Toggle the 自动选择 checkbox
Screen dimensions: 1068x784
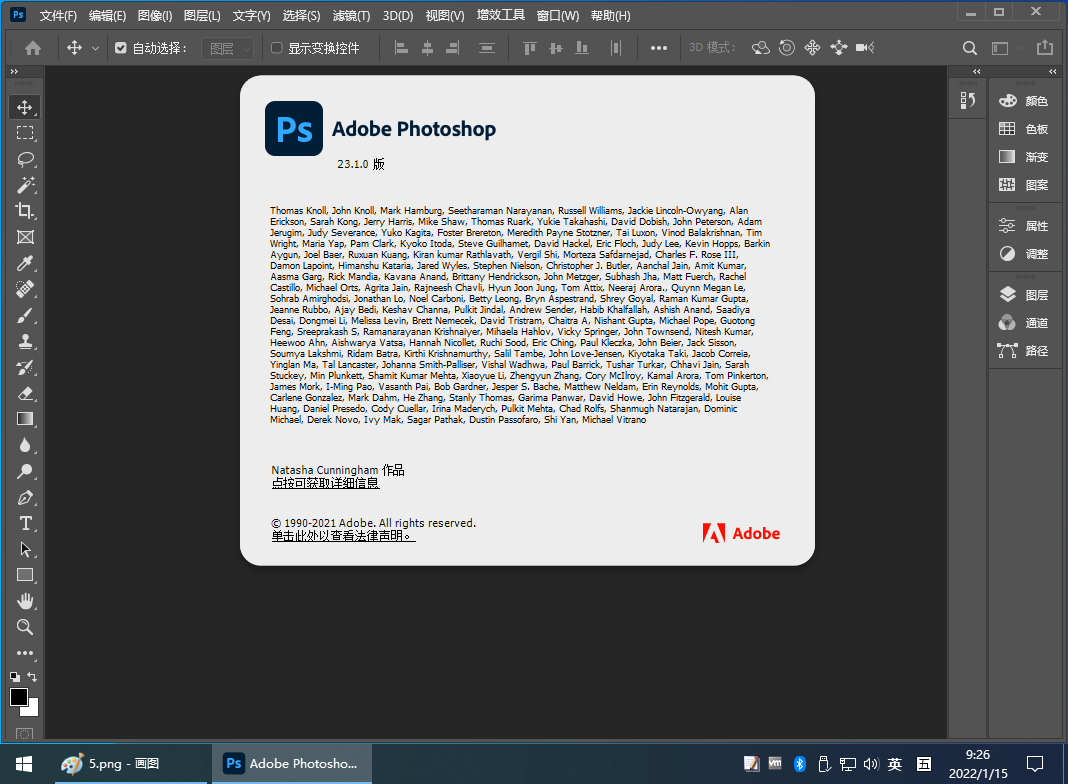[121, 48]
